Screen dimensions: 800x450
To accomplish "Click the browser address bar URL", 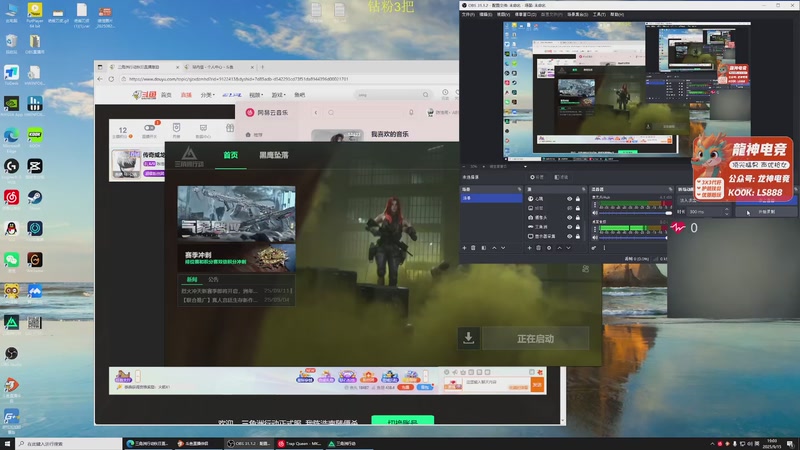I will (238, 79).
